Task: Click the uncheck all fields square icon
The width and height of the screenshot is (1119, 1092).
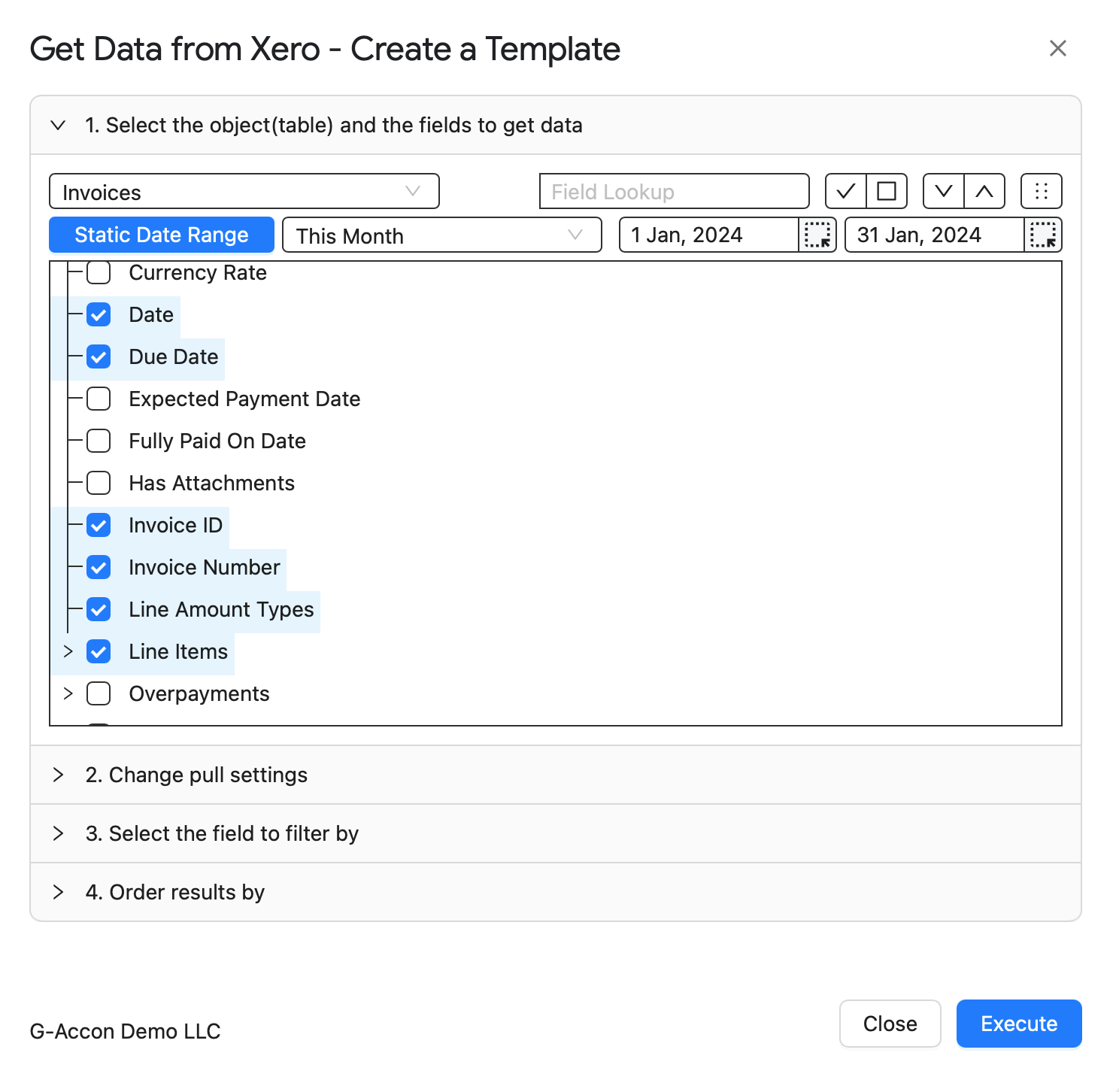Action: pos(887,191)
